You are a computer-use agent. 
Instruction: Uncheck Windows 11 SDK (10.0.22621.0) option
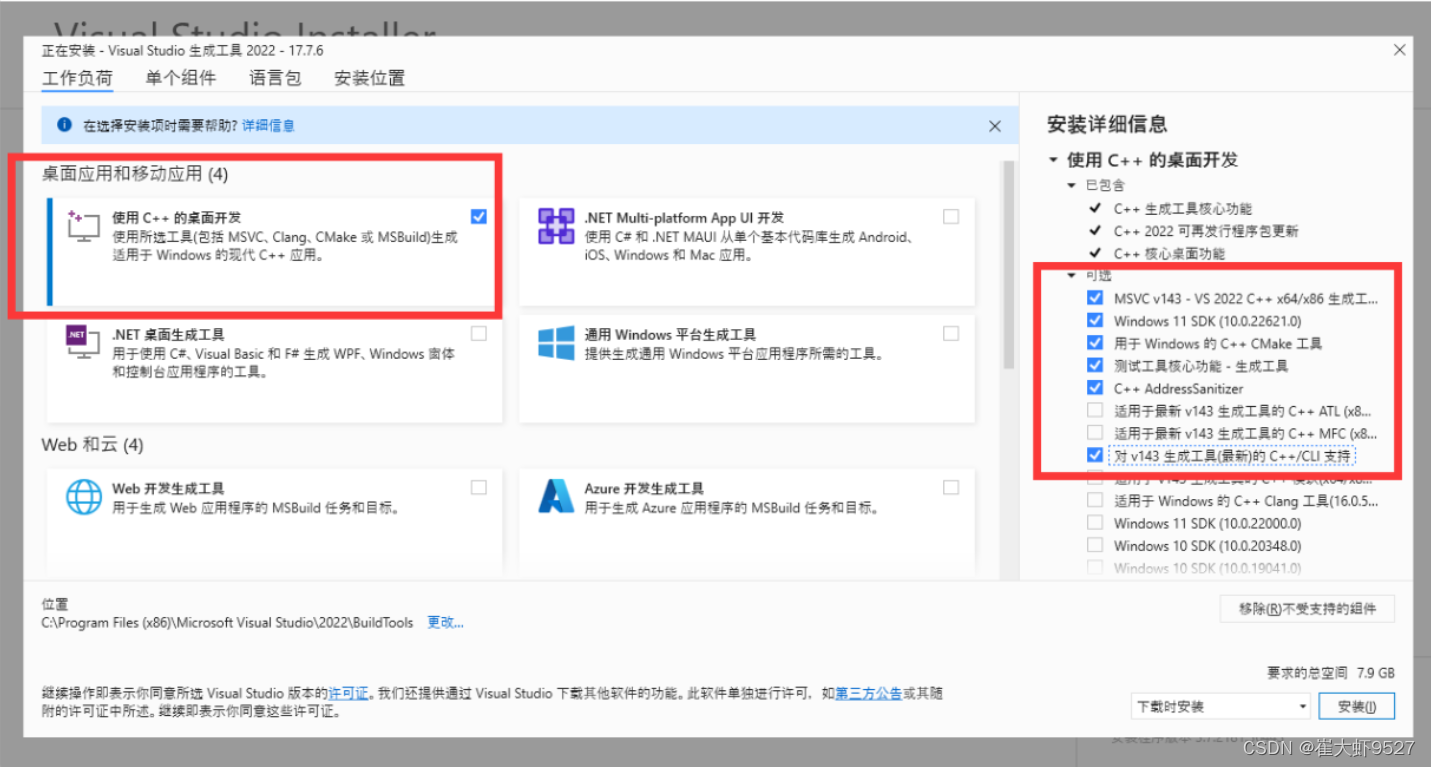point(1095,321)
